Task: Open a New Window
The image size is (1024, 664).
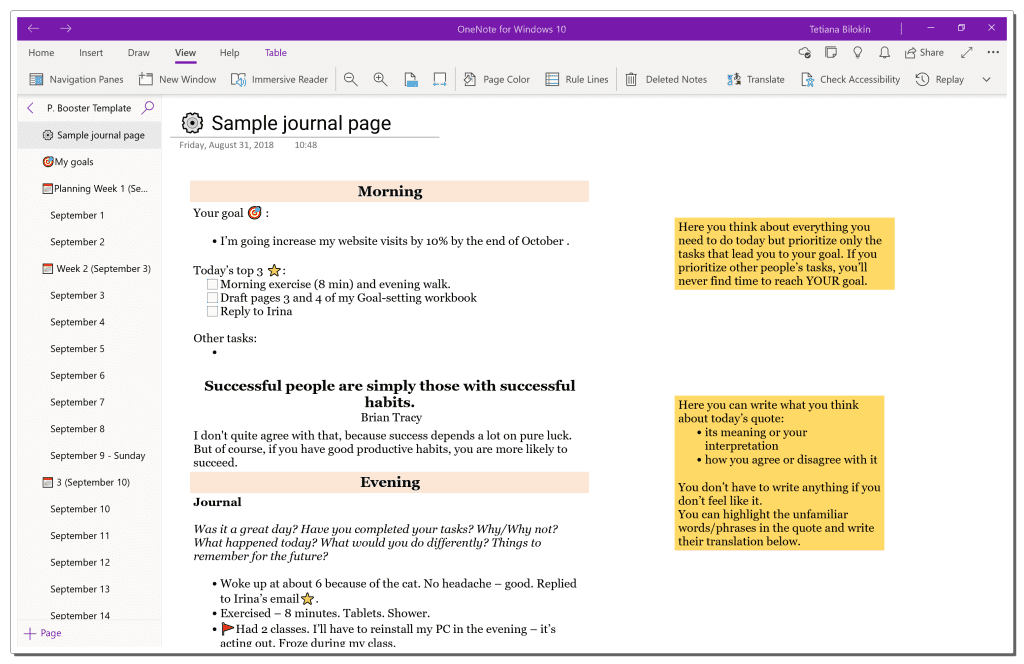Action: click(x=177, y=79)
